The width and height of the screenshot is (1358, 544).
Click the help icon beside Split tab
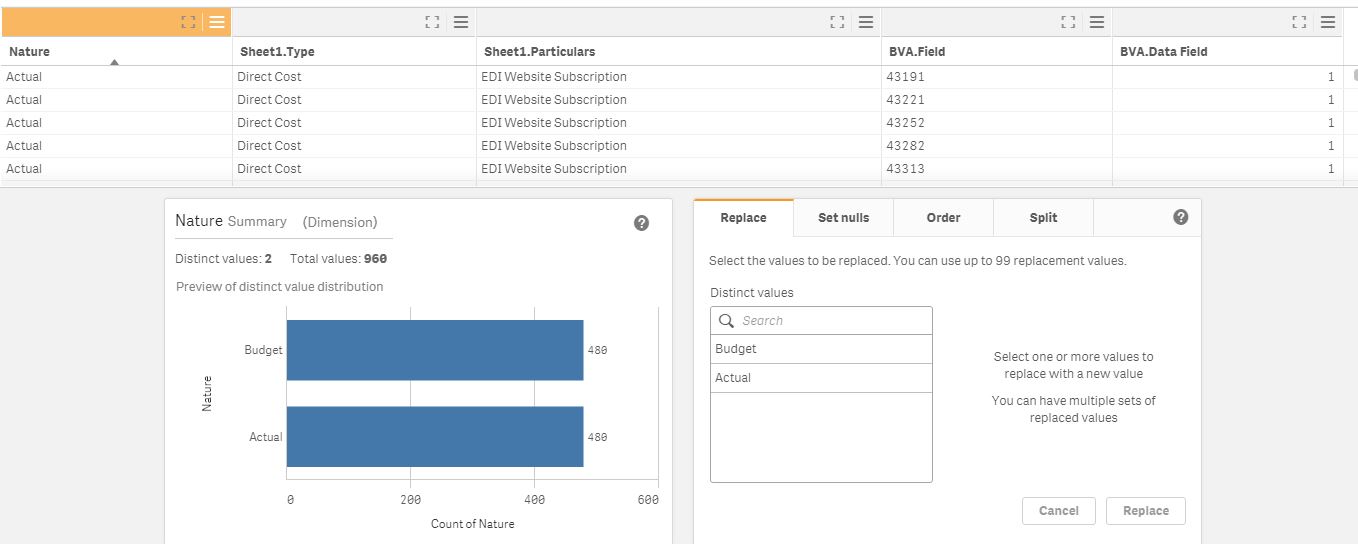tap(1181, 217)
